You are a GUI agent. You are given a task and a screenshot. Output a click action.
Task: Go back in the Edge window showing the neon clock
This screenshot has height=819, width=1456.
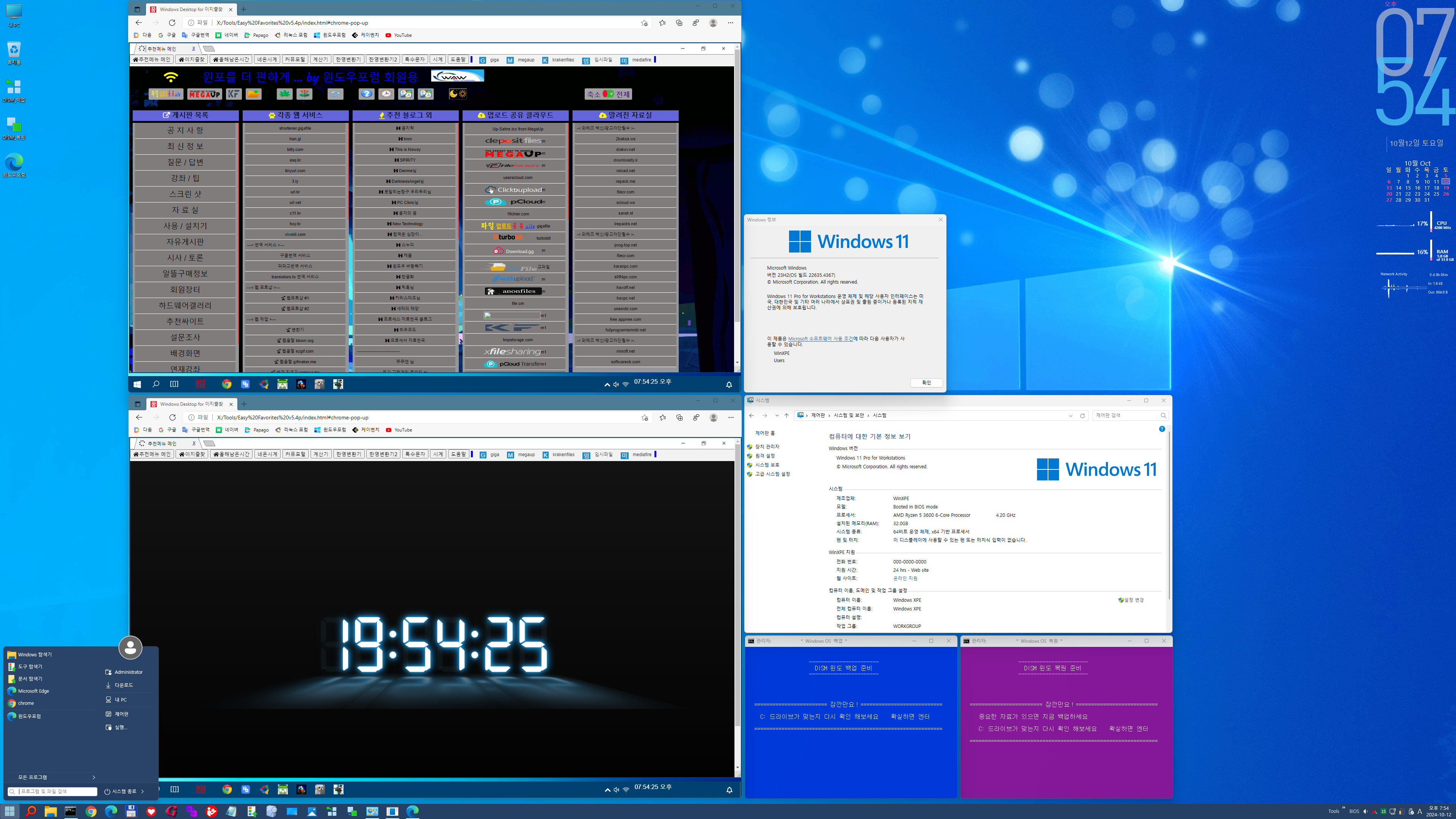click(139, 417)
